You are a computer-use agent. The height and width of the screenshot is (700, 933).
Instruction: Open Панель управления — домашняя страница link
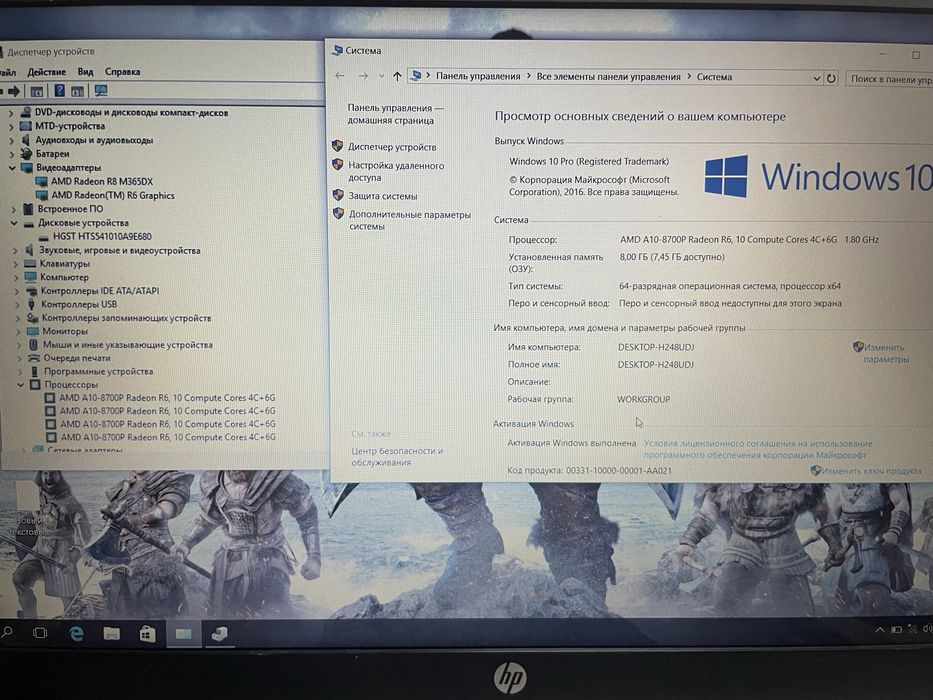[x=396, y=114]
